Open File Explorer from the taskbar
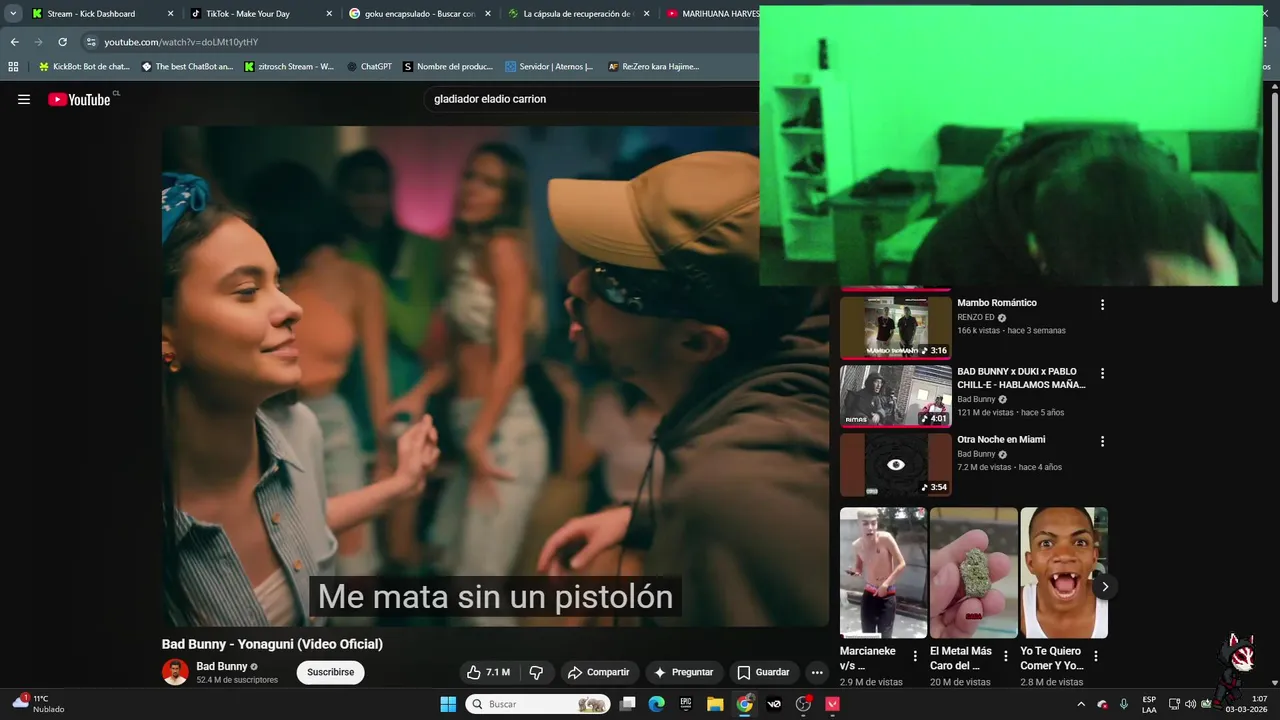 click(x=715, y=704)
